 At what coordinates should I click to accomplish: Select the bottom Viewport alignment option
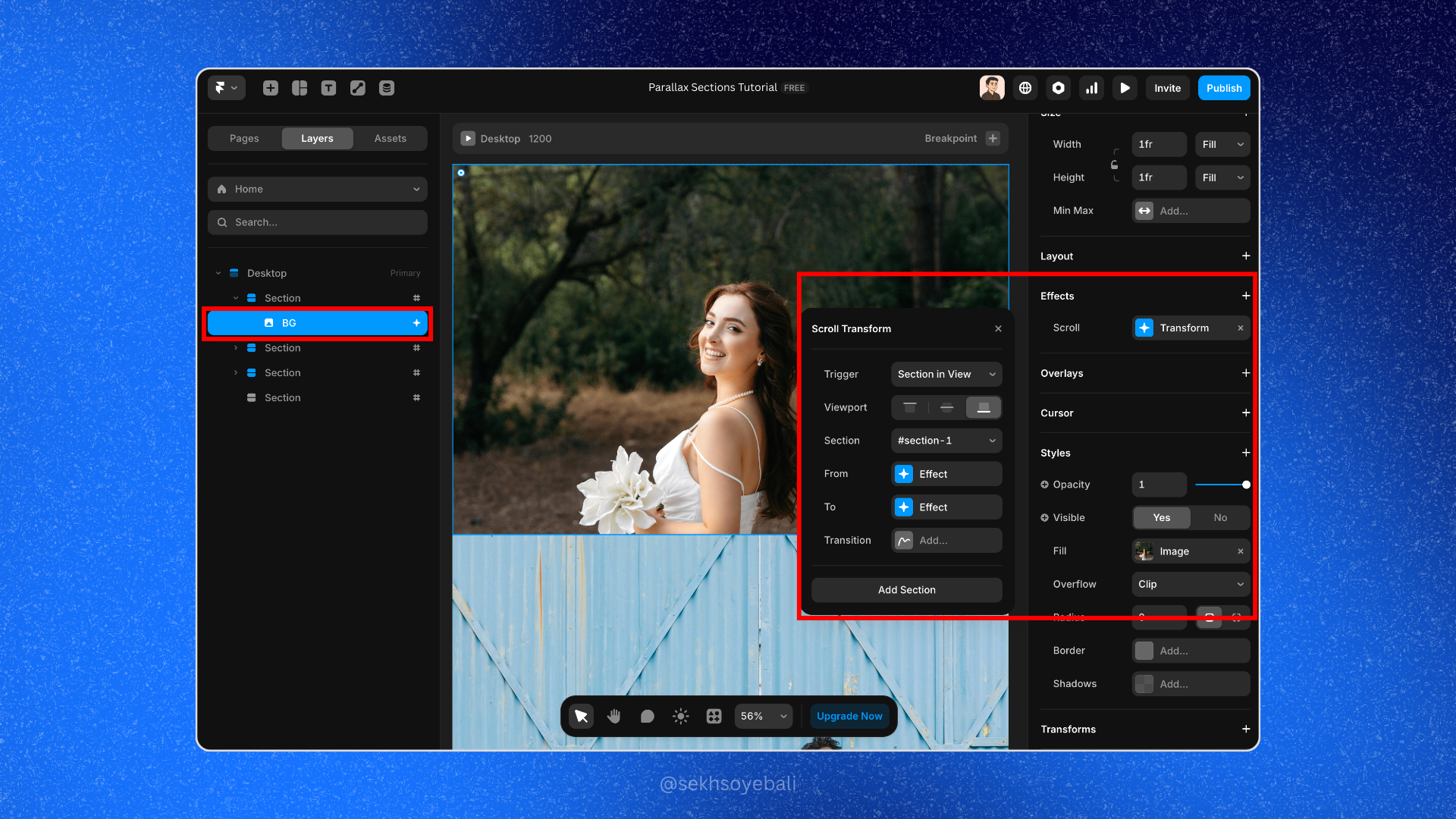click(984, 407)
